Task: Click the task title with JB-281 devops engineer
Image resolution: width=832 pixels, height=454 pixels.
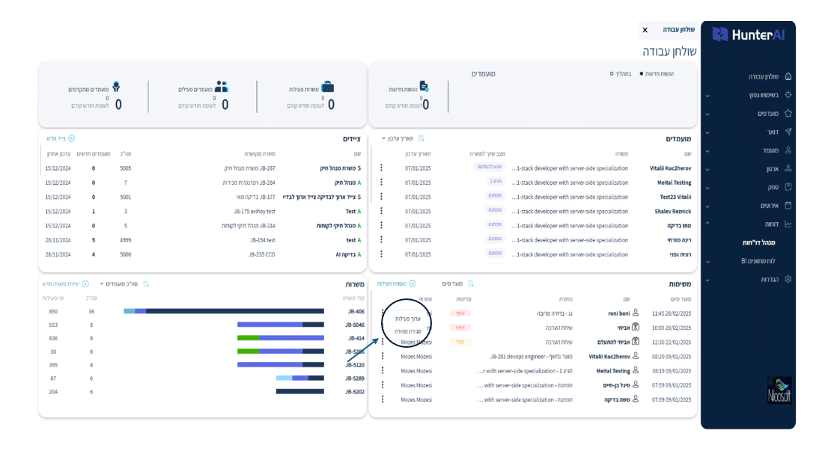Action: [531, 356]
